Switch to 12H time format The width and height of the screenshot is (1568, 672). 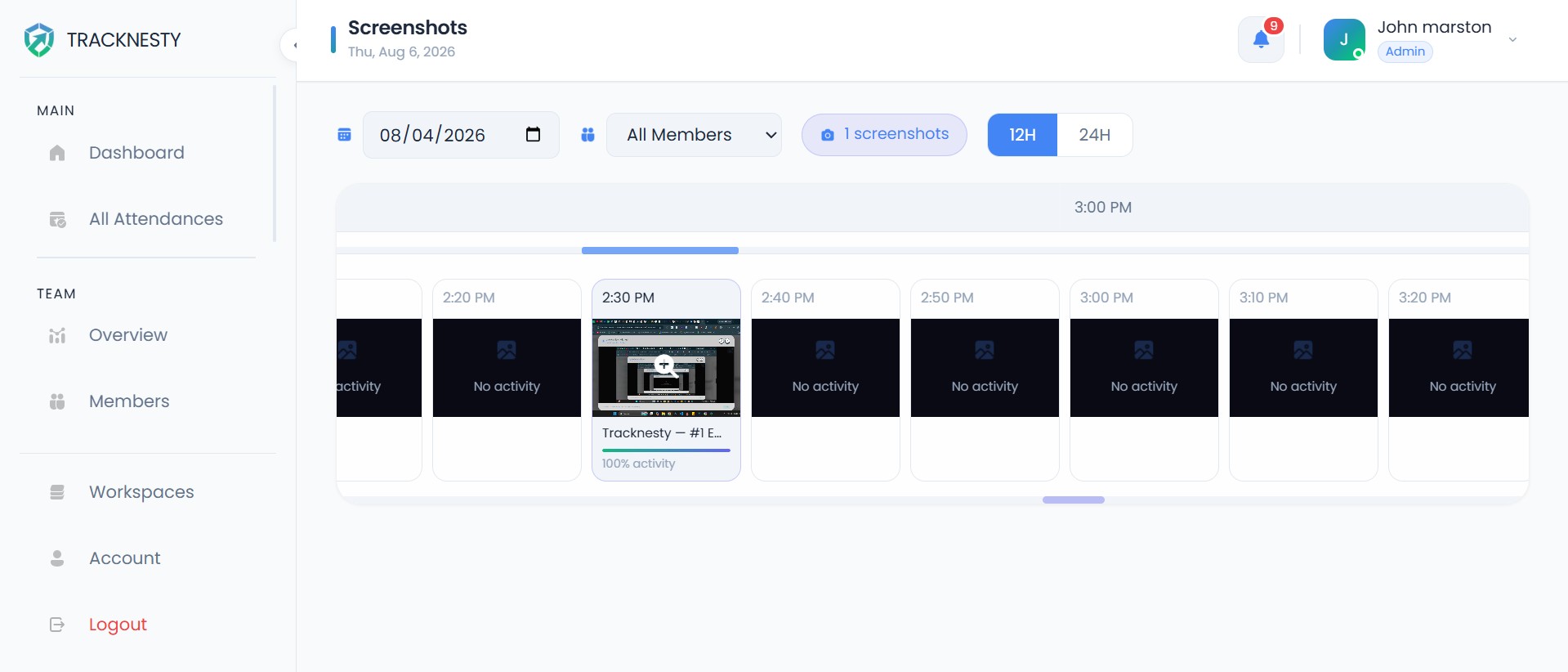1022,135
